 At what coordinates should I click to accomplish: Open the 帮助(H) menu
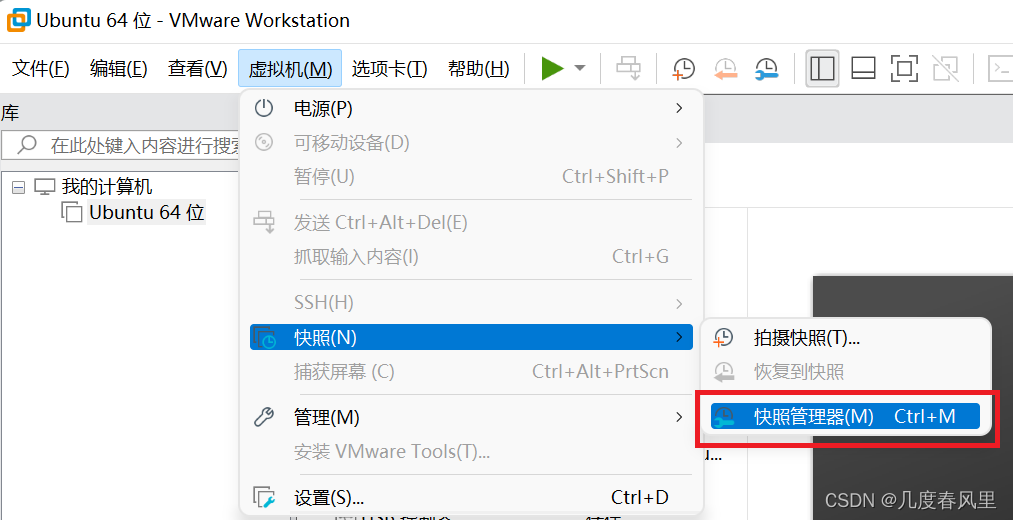point(478,68)
